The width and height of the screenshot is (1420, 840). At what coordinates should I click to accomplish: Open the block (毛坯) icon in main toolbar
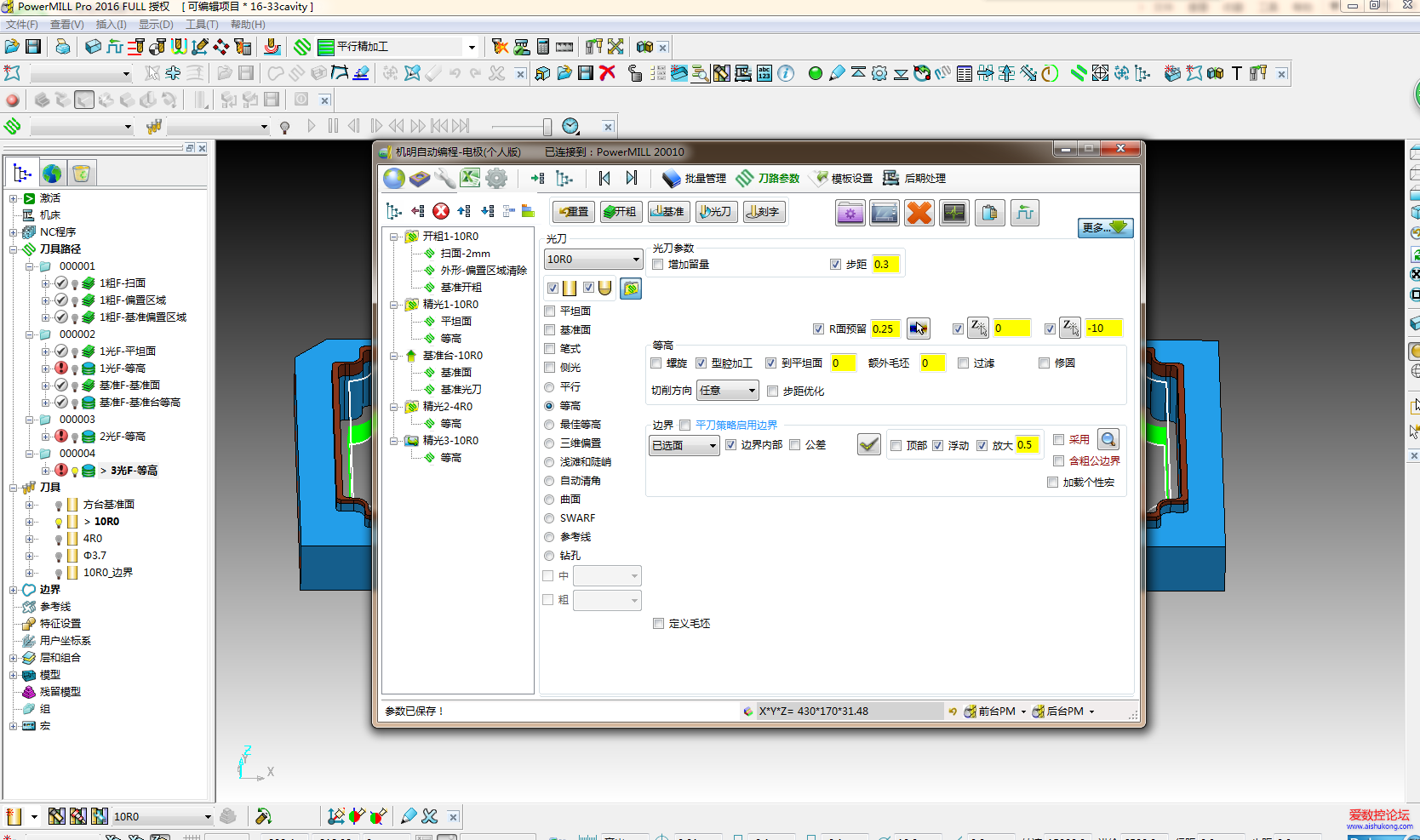tap(94, 47)
